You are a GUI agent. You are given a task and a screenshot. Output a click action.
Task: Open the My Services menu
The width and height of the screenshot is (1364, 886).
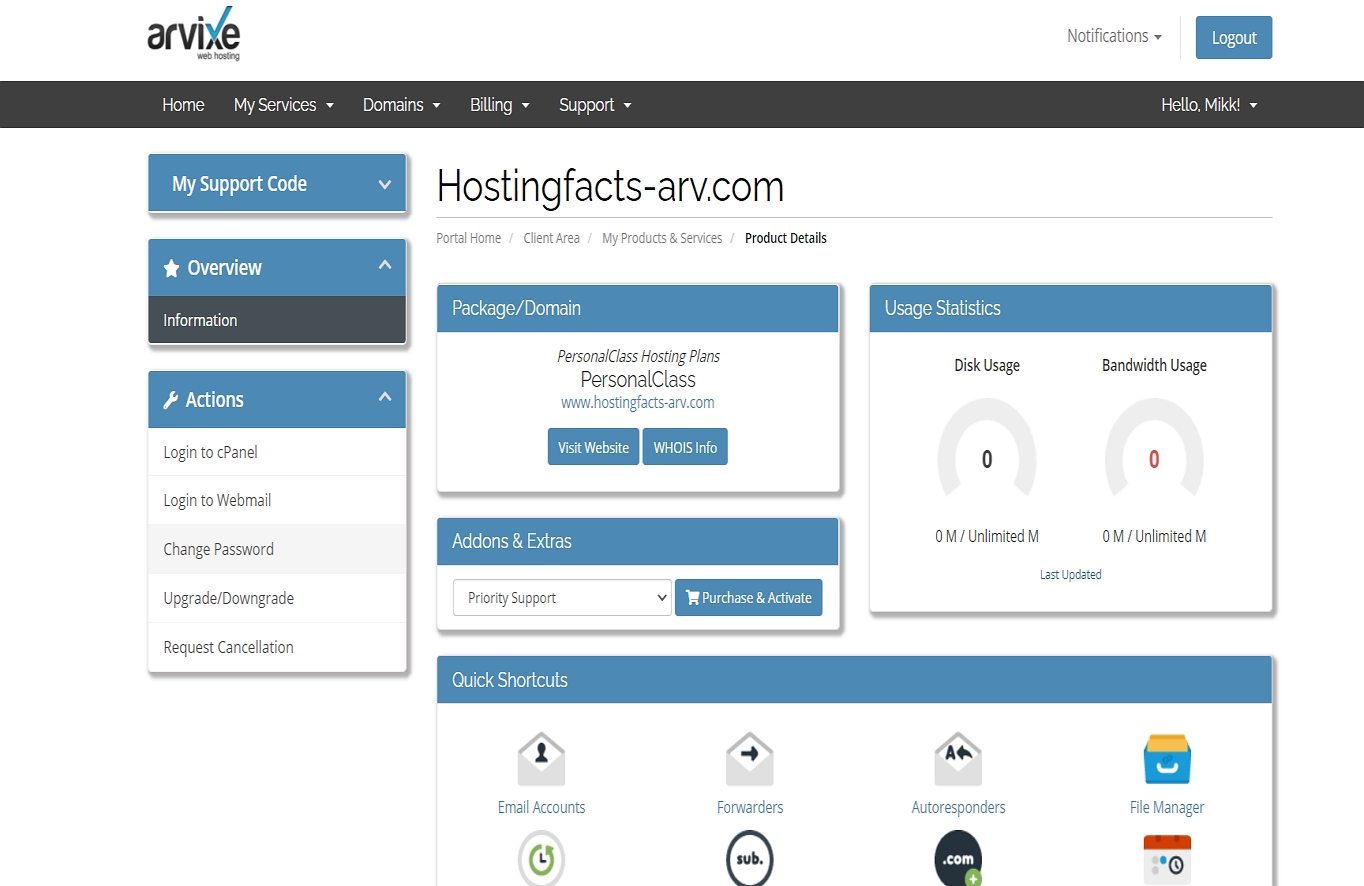[x=284, y=105]
